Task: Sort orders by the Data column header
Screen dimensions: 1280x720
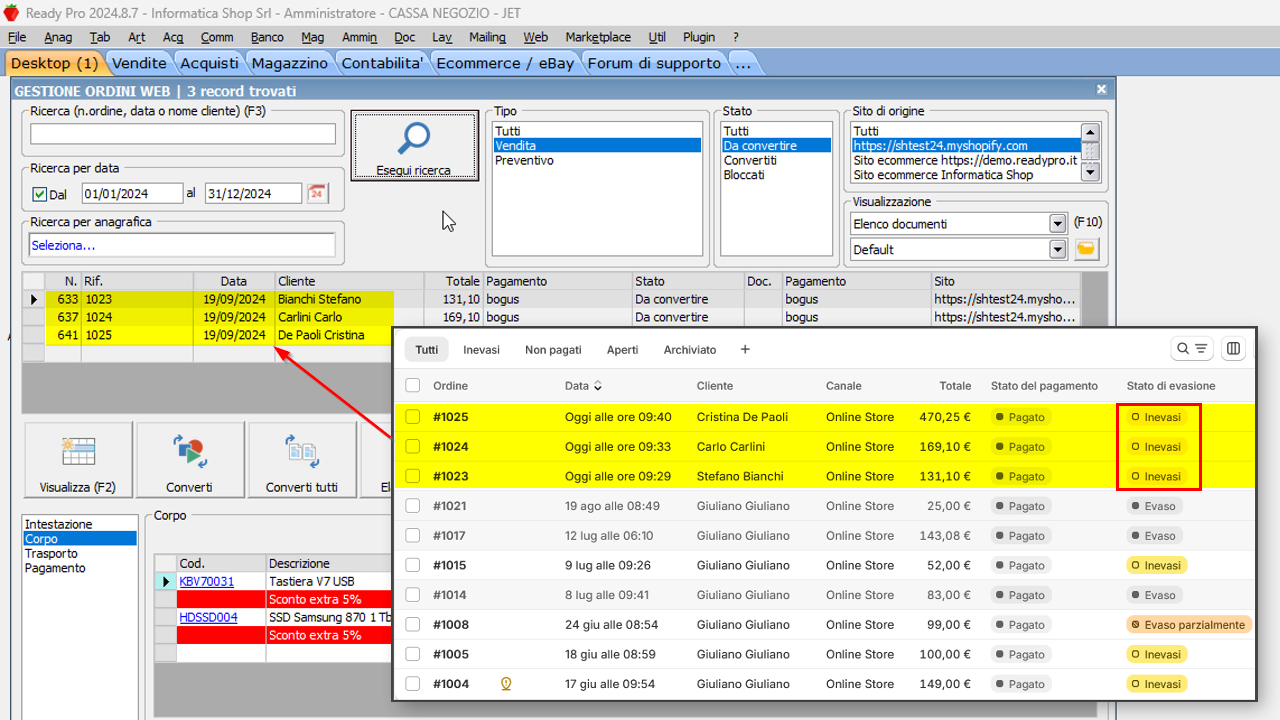Action: (x=583, y=386)
